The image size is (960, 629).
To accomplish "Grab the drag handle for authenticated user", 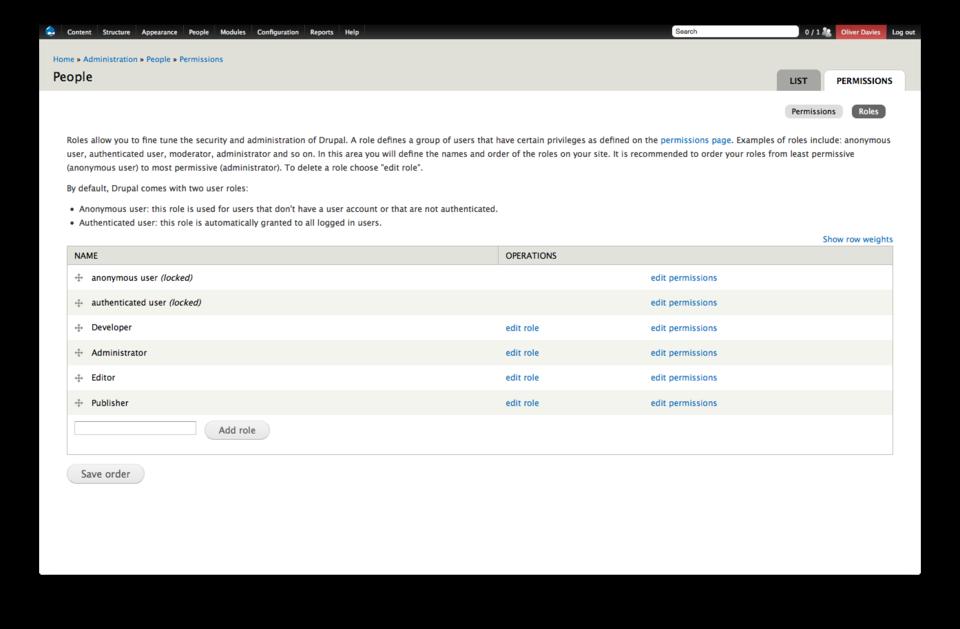I will tap(79, 303).
